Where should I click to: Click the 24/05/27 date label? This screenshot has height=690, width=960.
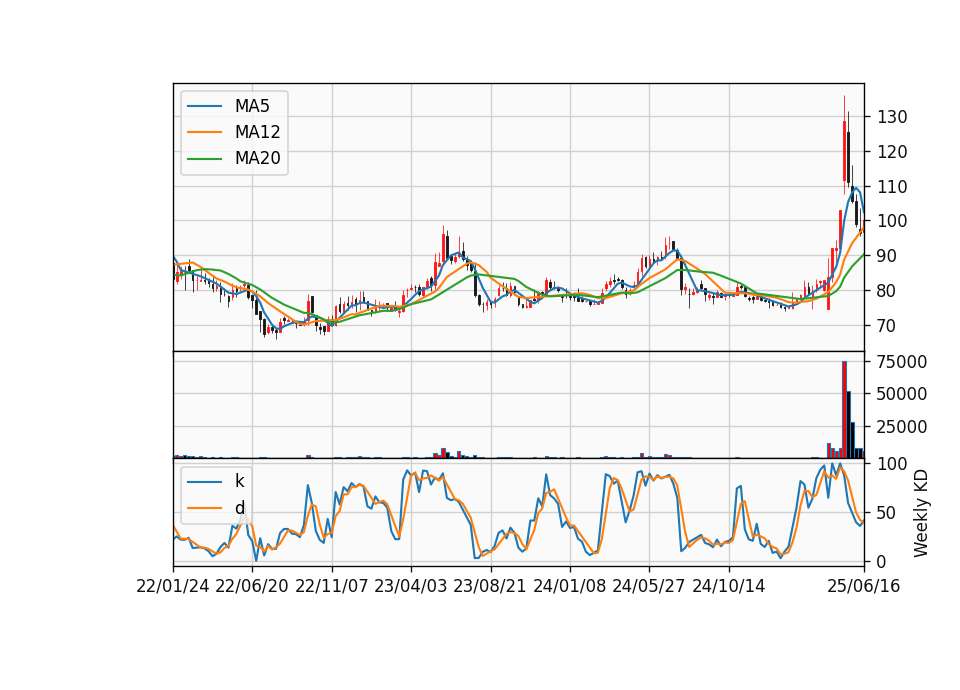(x=648, y=587)
